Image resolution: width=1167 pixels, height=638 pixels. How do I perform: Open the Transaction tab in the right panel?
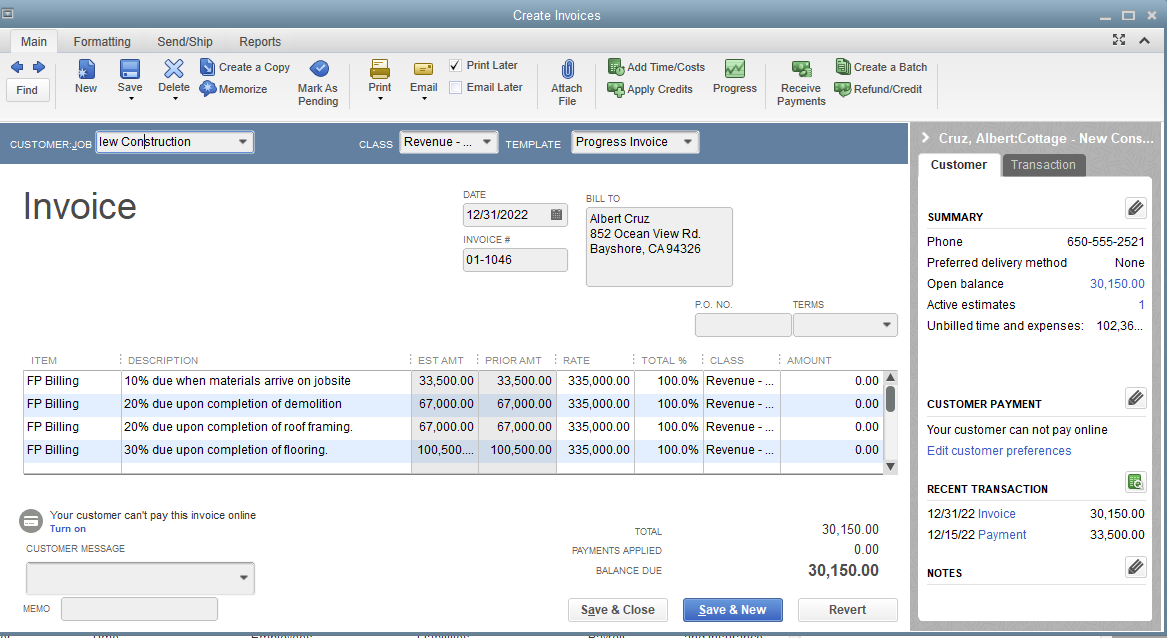1043,165
